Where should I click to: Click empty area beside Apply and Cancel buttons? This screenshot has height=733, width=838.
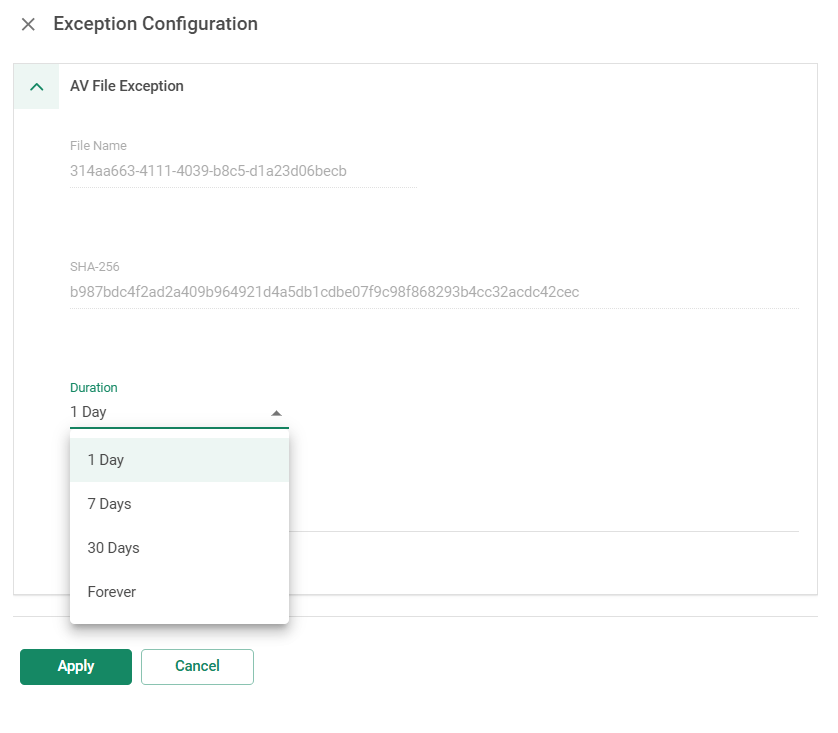pos(534,666)
